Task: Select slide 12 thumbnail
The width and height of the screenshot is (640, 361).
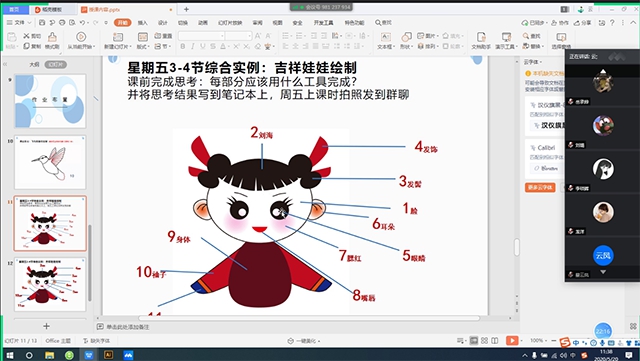Action: 50,284
